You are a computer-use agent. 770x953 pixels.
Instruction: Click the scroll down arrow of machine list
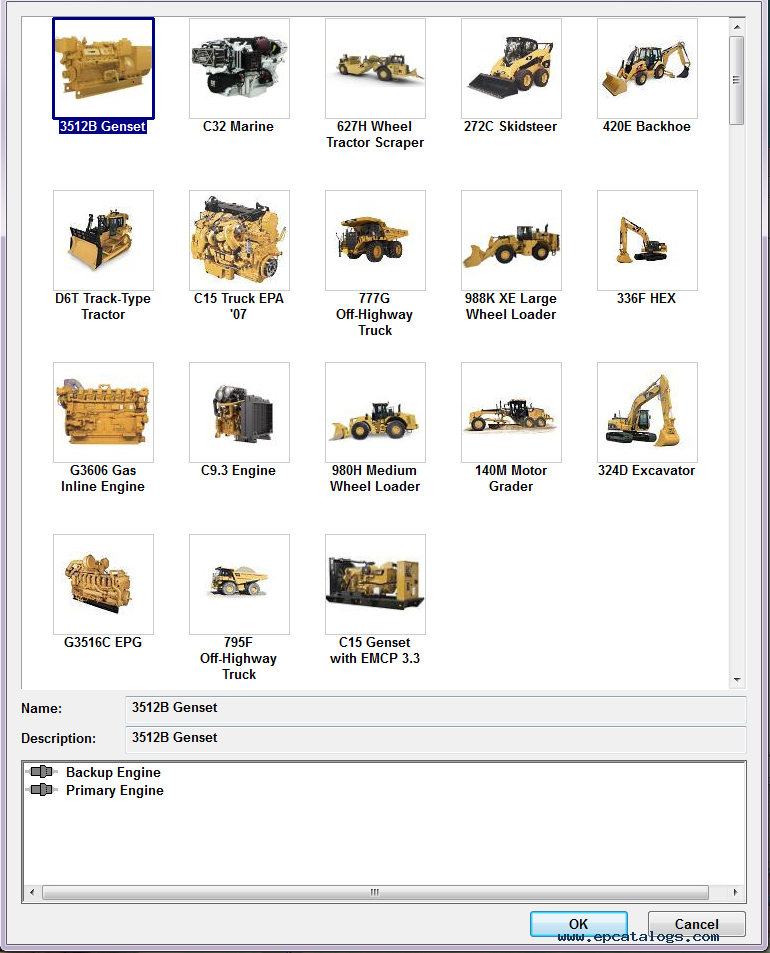click(737, 679)
